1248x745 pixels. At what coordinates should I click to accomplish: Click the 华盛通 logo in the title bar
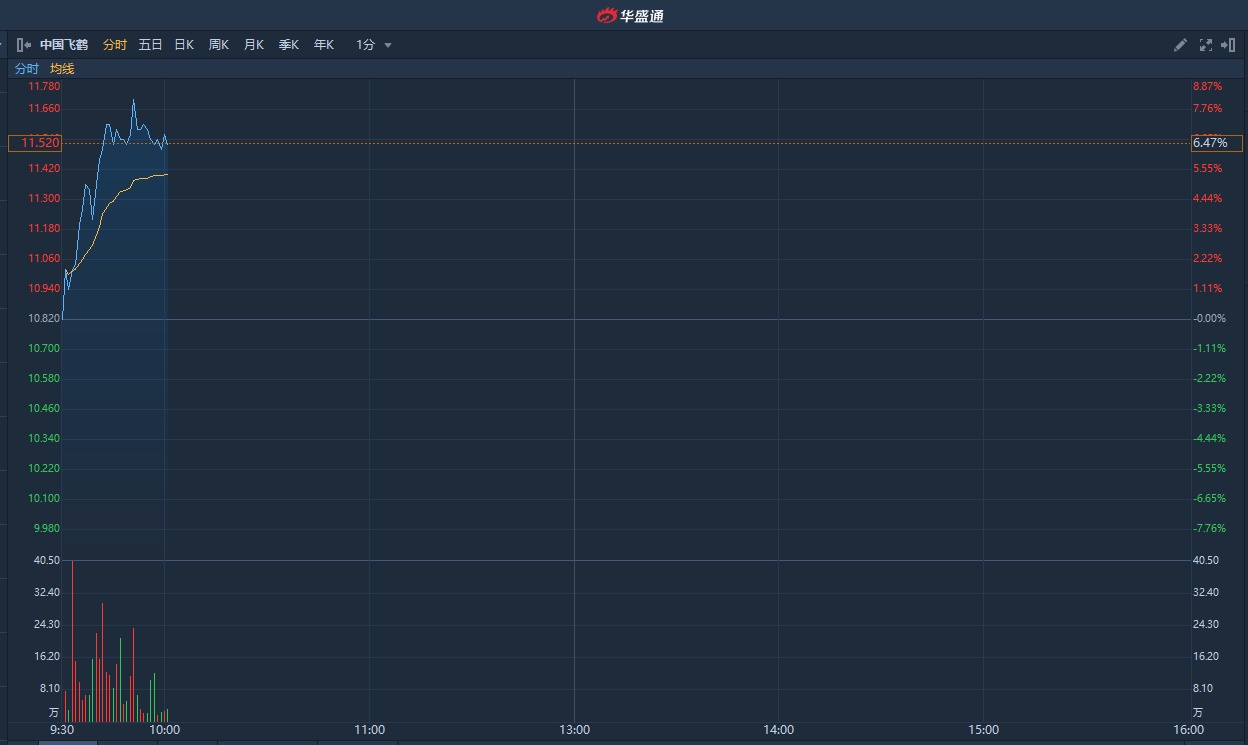[x=630, y=15]
